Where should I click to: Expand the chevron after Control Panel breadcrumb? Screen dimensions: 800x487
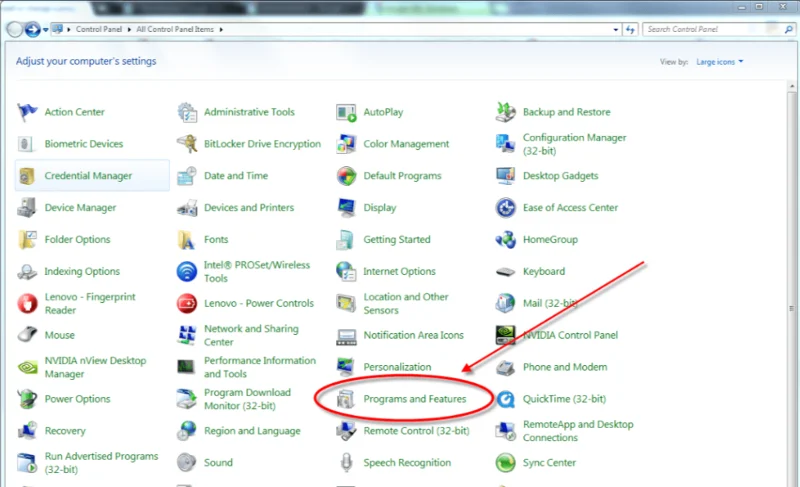[x=129, y=30]
